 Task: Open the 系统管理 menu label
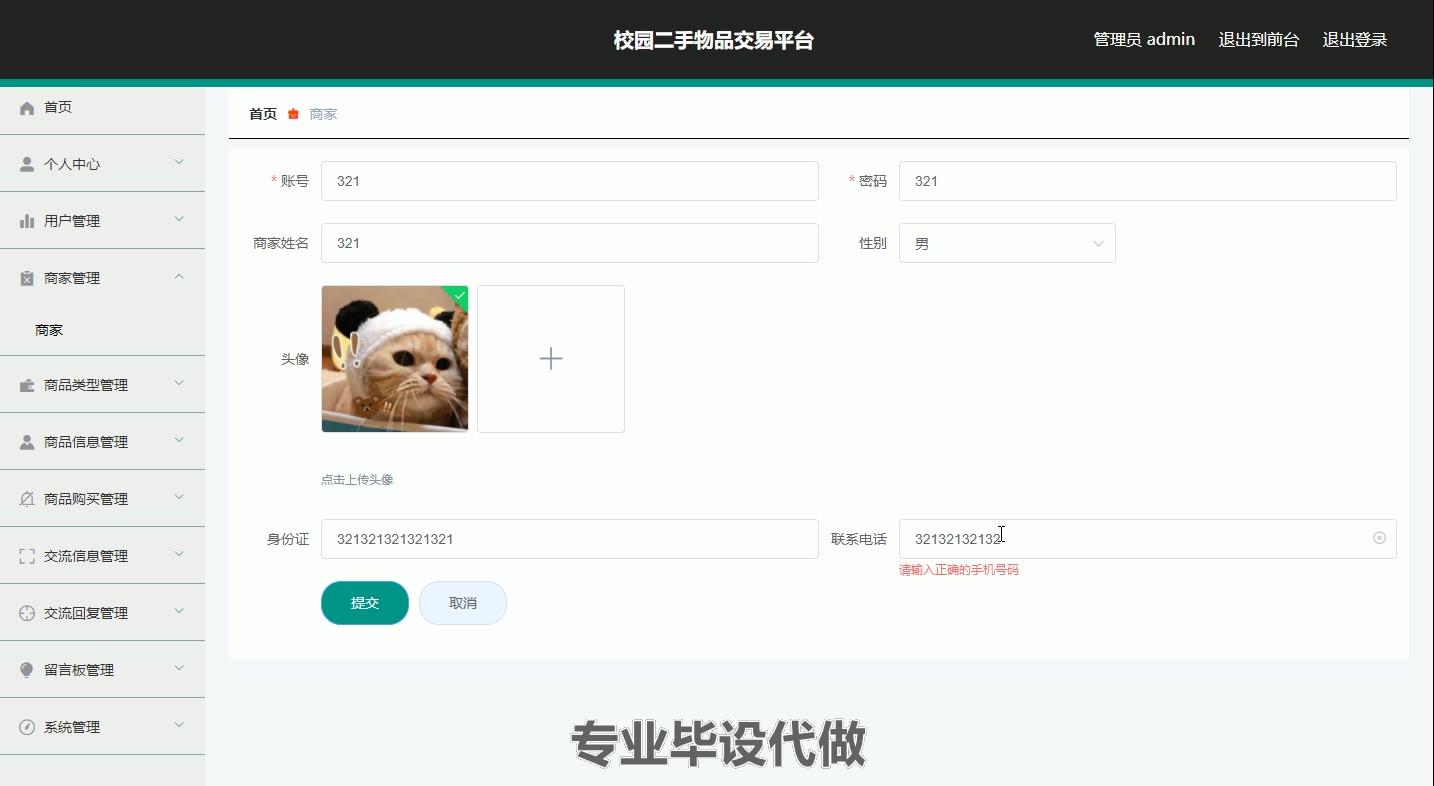(72, 728)
